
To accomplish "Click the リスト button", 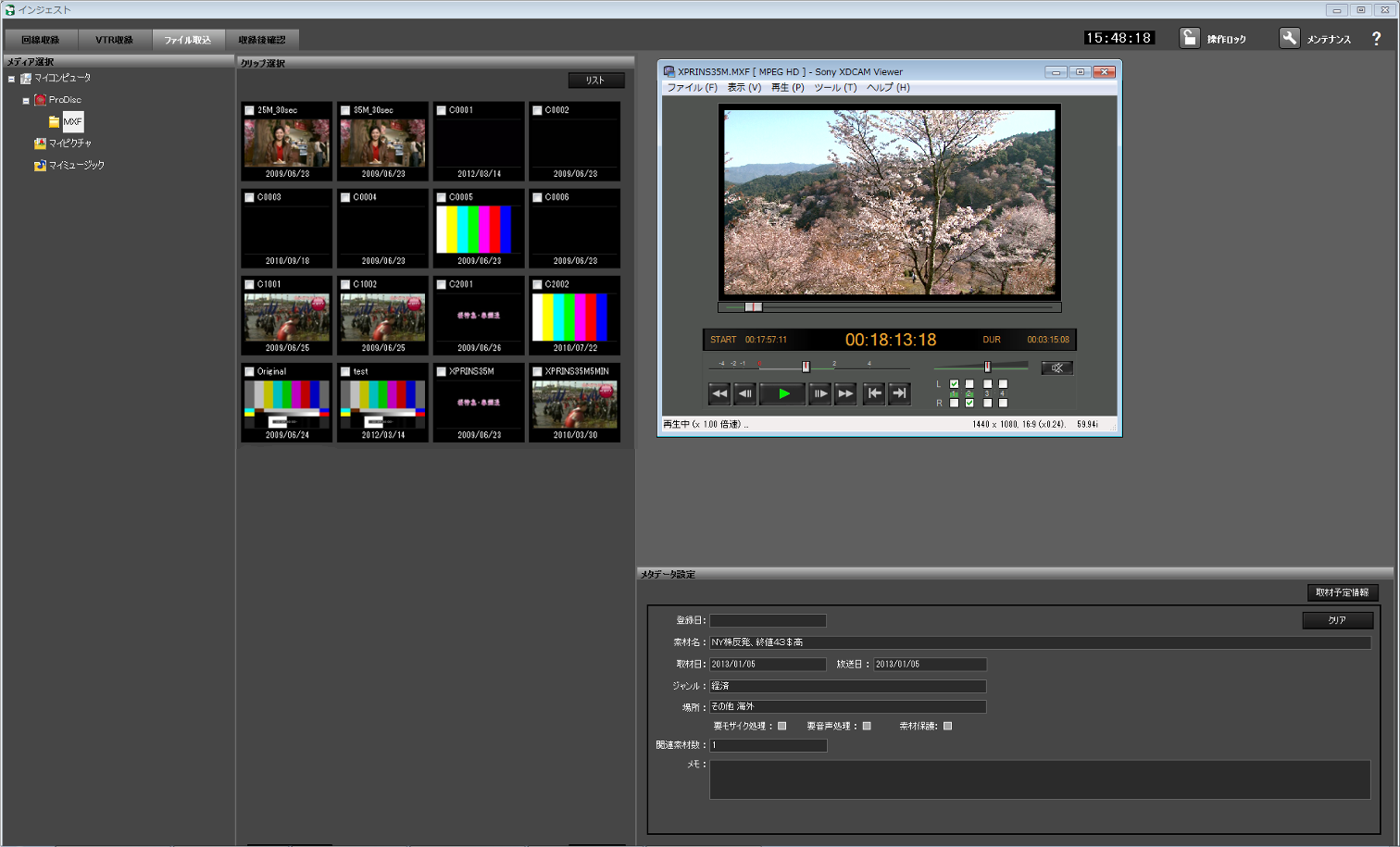I will point(595,81).
